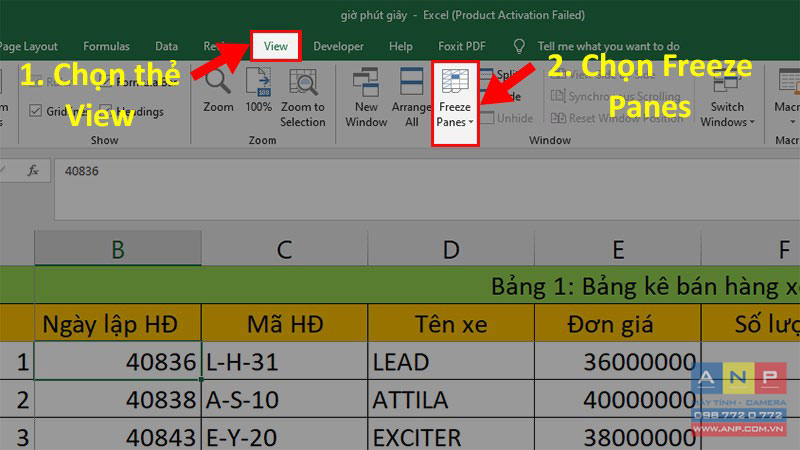
Task: Select the EXCITER cell
Action: click(451, 435)
